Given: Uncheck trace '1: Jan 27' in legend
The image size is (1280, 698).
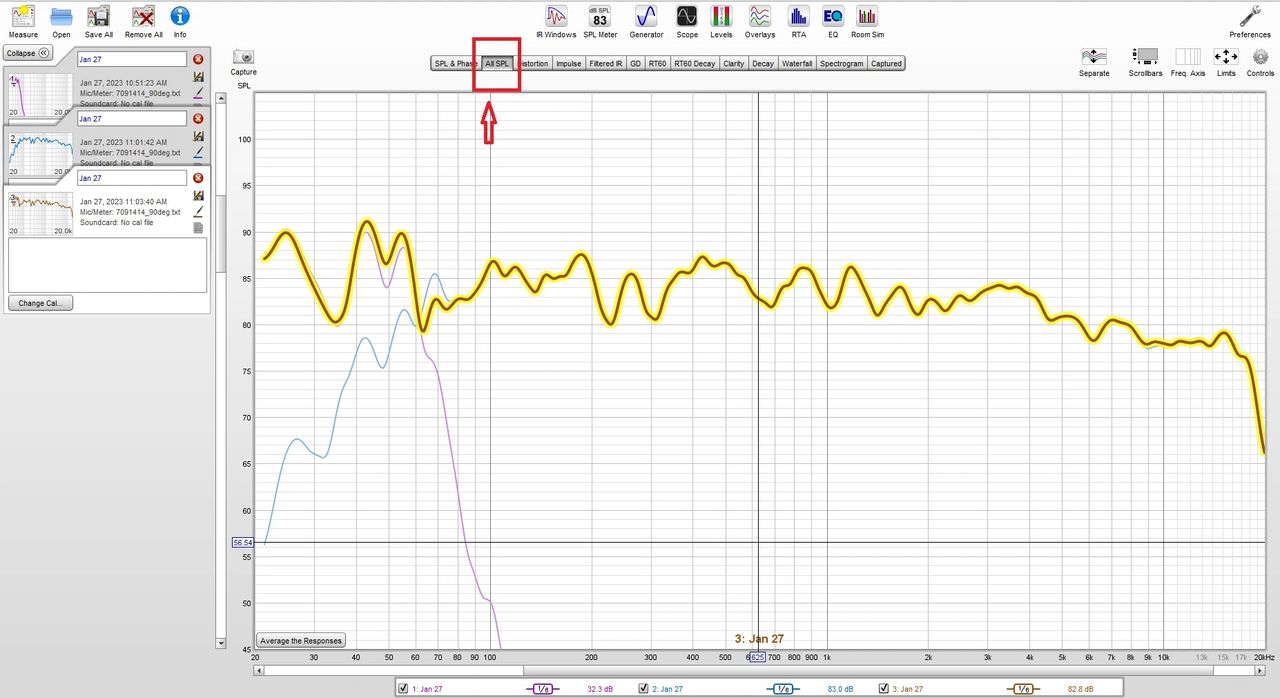Looking at the screenshot, I should 403,689.
